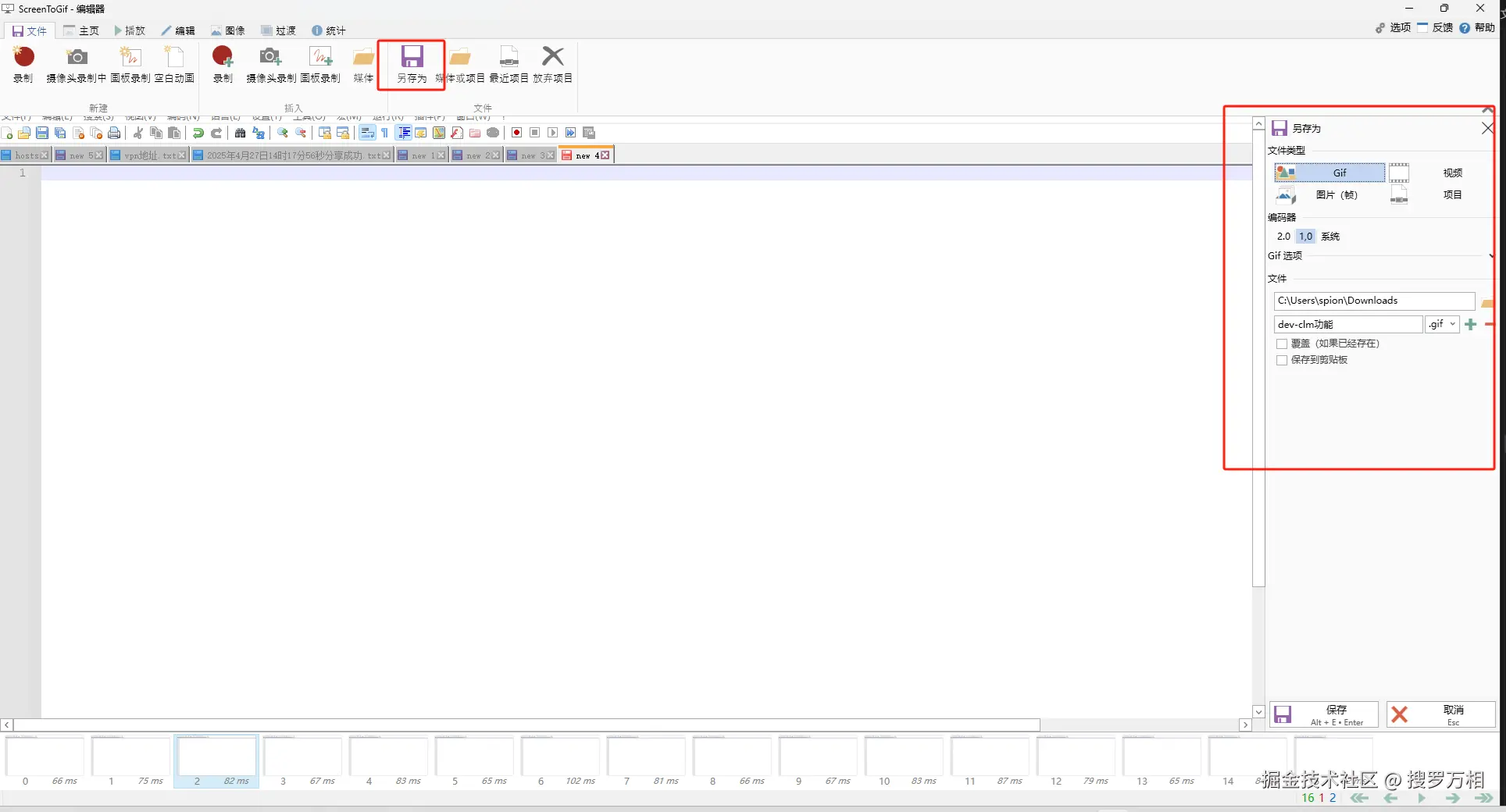The image size is (1506, 812).
Task: Start a new screen recording in the 新建 group
Action: [23, 64]
